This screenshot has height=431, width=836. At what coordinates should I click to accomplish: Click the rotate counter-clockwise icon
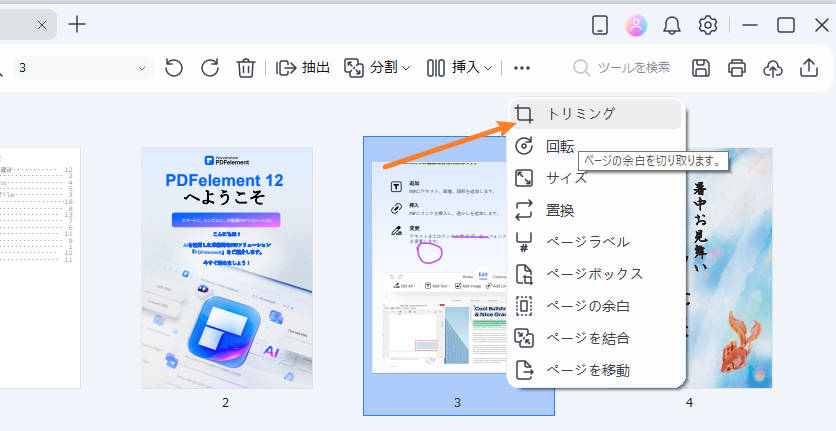[x=174, y=68]
